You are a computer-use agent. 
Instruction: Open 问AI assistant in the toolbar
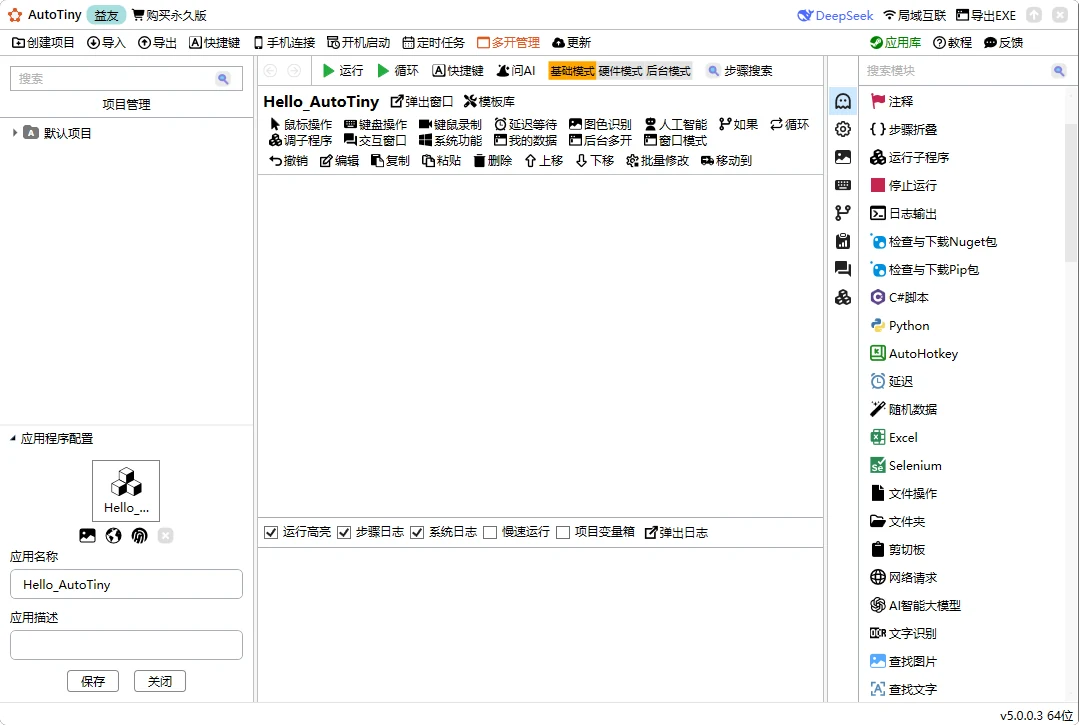tap(516, 71)
